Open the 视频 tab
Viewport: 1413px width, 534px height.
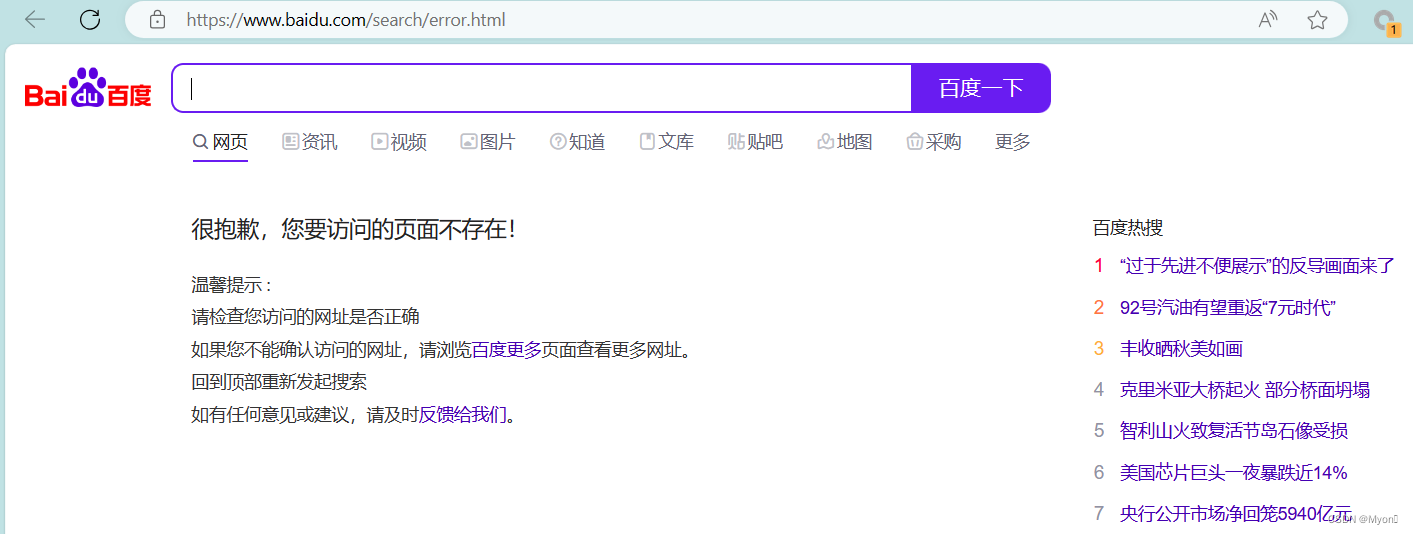coord(399,142)
